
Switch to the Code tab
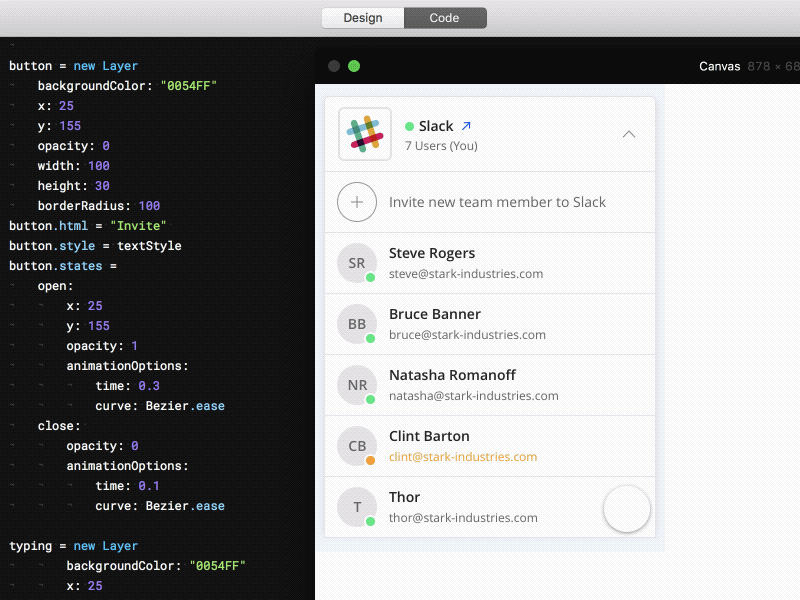[445, 18]
